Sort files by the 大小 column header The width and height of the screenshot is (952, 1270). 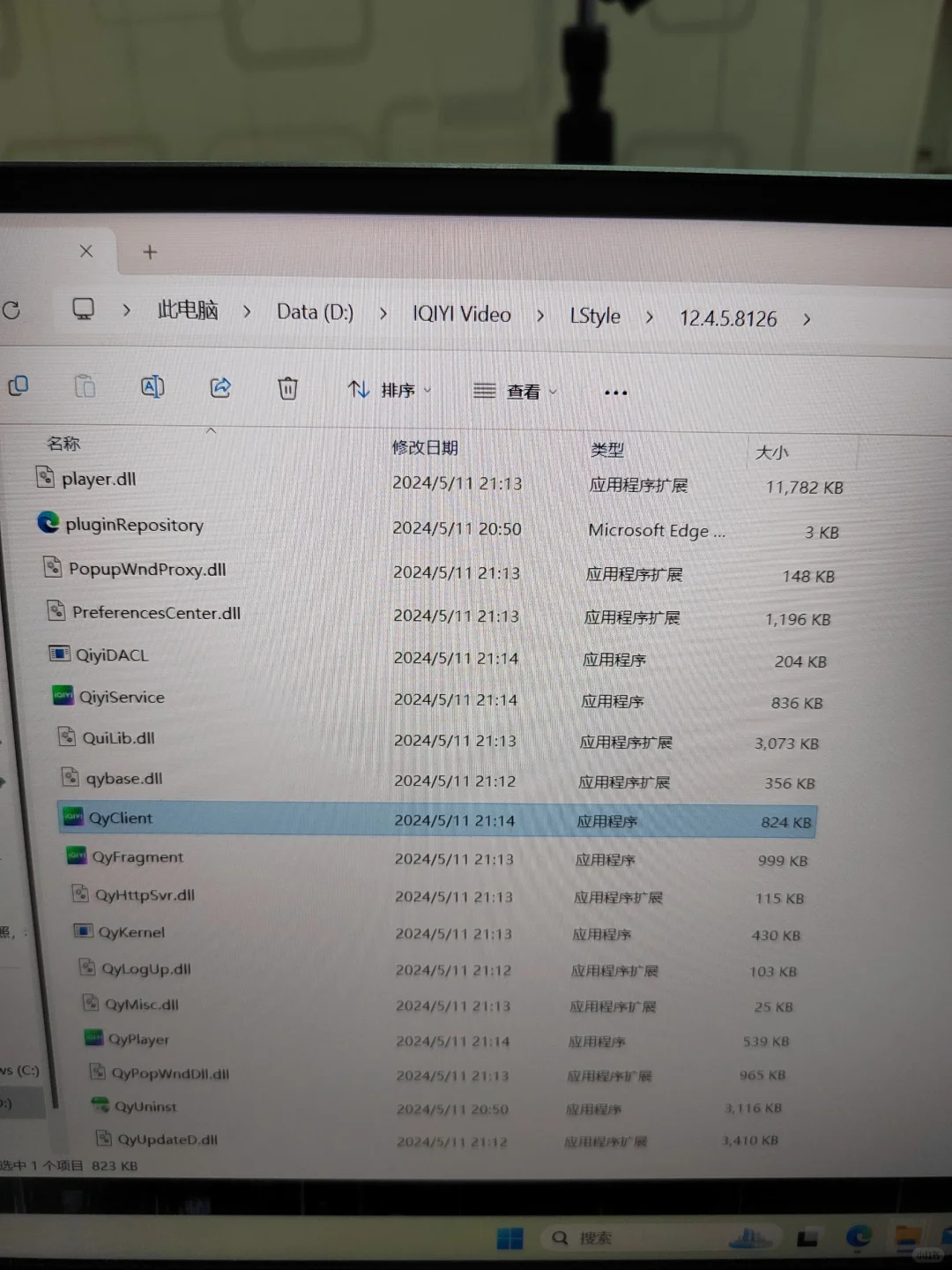point(772,452)
